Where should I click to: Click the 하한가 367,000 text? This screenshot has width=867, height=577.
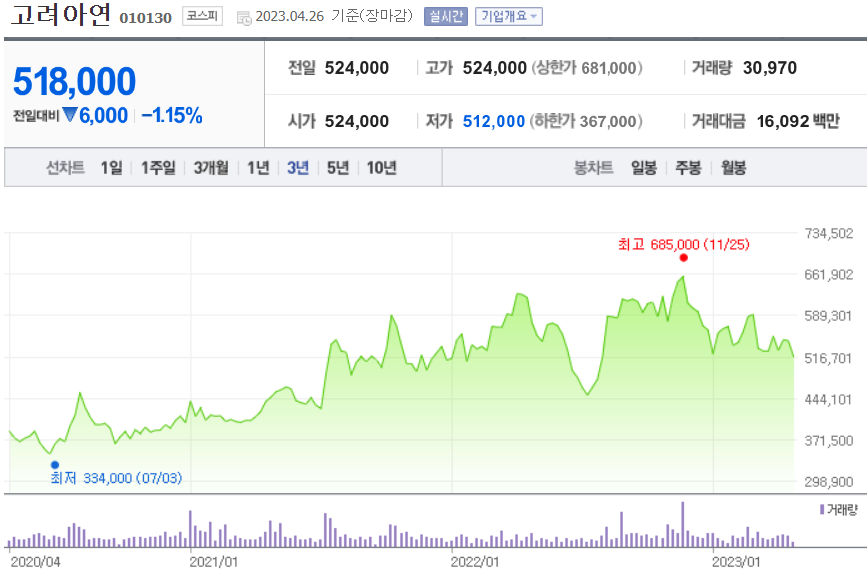586,121
